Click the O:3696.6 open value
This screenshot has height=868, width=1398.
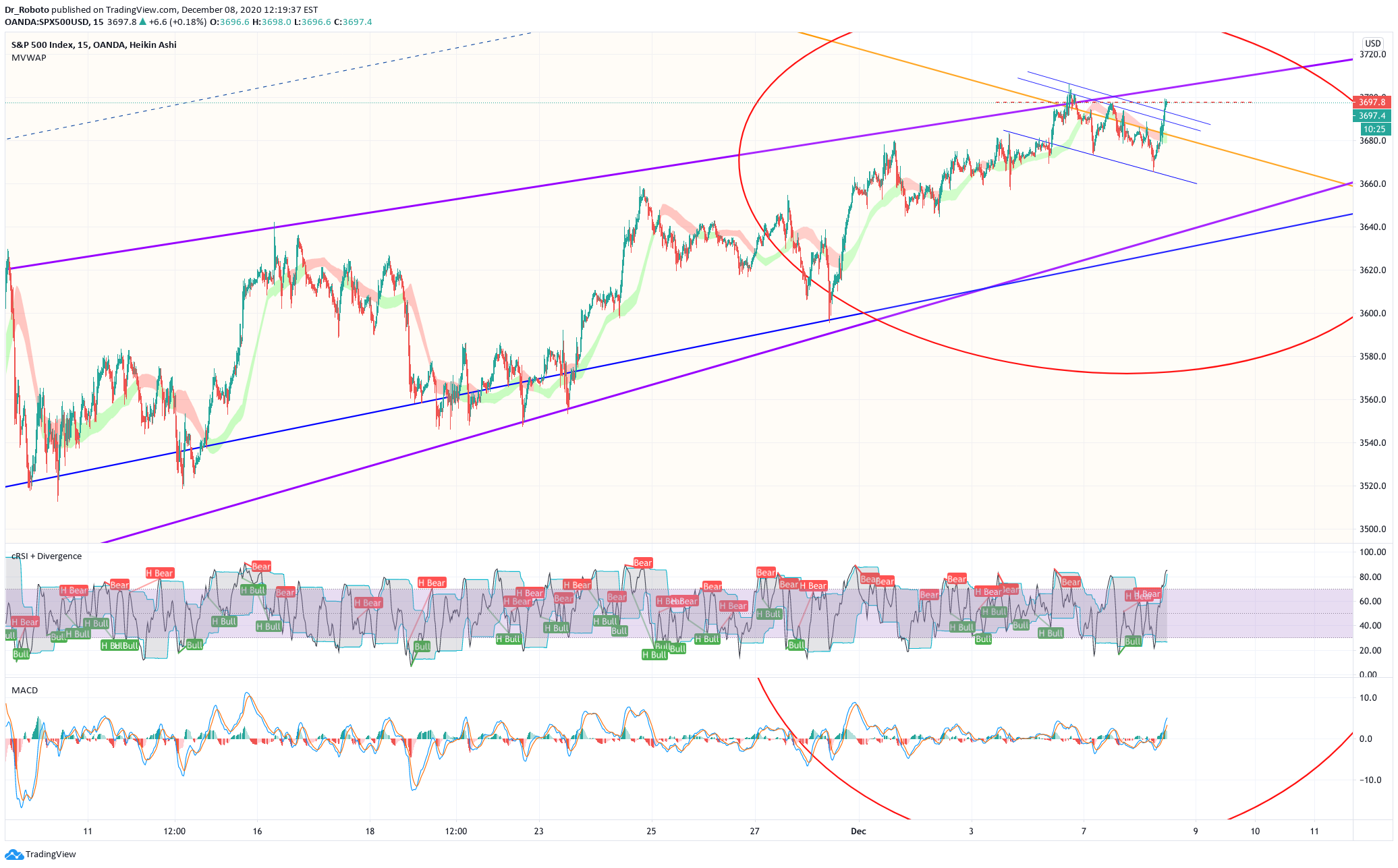click(x=229, y=22)
